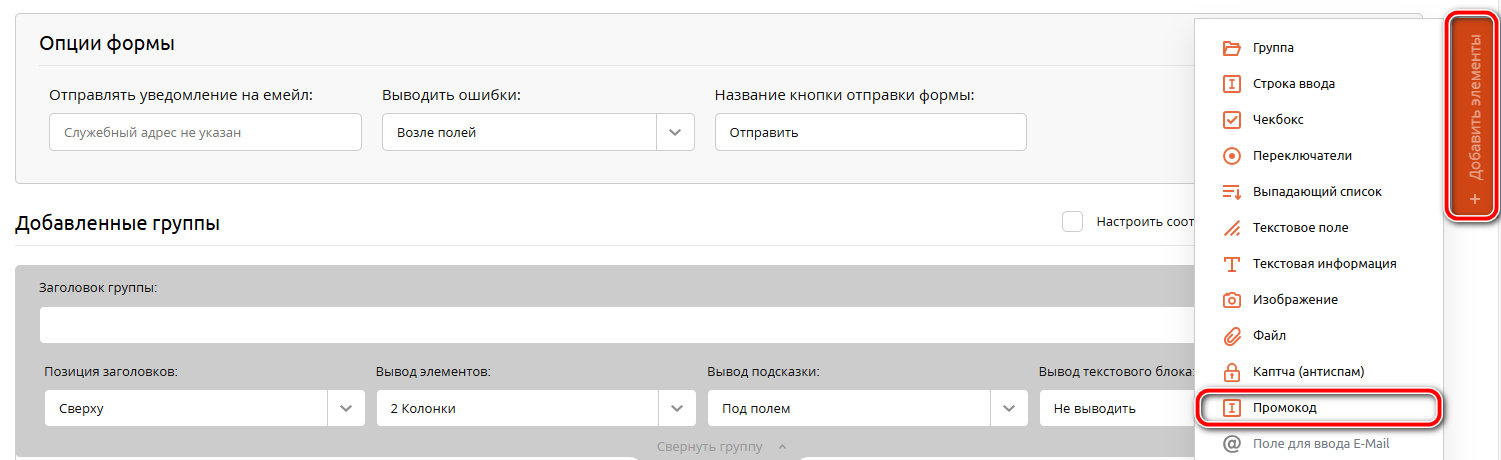Click the notification email input field
The height and width of the screenshot is (460, 1501).
point(205,132)
